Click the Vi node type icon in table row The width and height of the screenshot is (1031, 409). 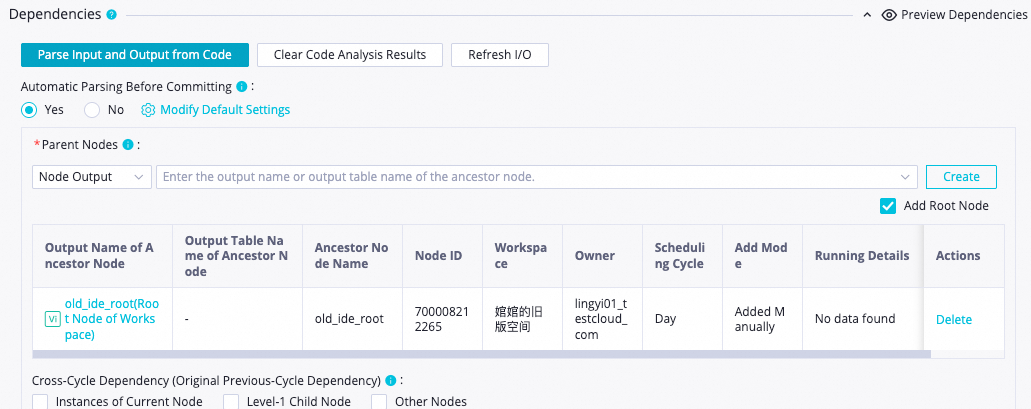pos(53,320)
